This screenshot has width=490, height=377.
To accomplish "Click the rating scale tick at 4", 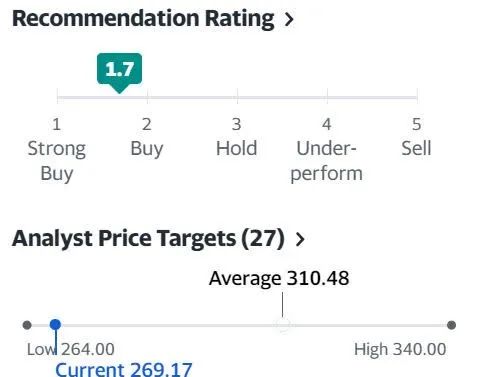I will (327, 97).
